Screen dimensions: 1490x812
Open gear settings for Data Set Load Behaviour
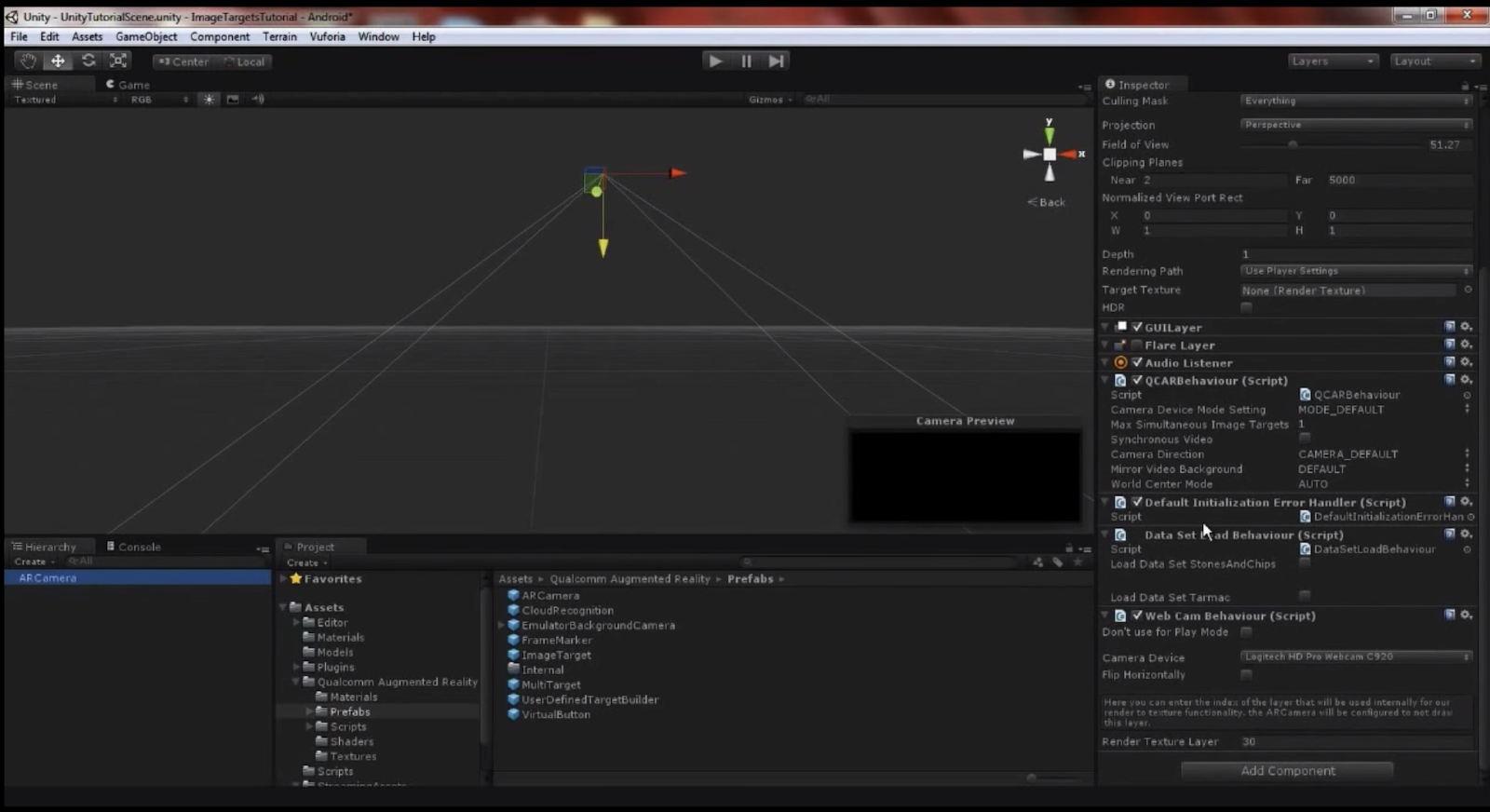click(1466, 535)
